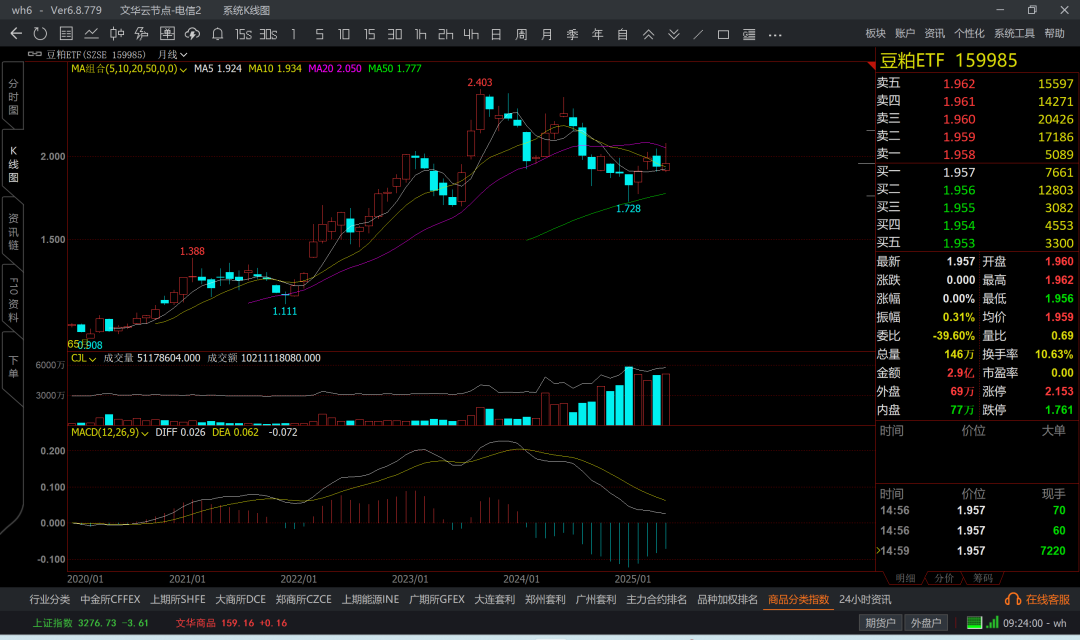The height and width of the screenshot is (640, 1080).
Task: Open the alert bell icon
Action: click(x=217, y=34)
